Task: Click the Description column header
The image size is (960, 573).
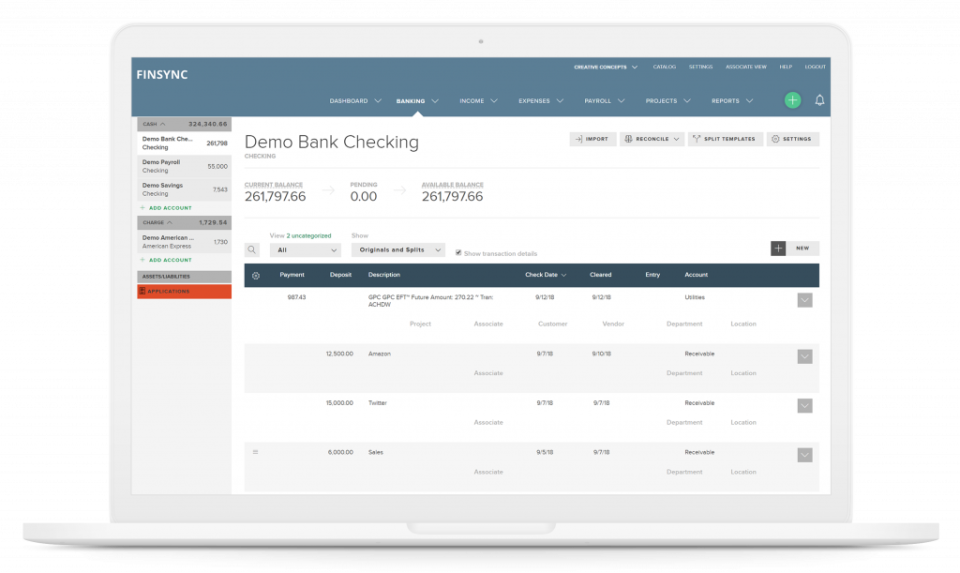Action: pos(384,275)
